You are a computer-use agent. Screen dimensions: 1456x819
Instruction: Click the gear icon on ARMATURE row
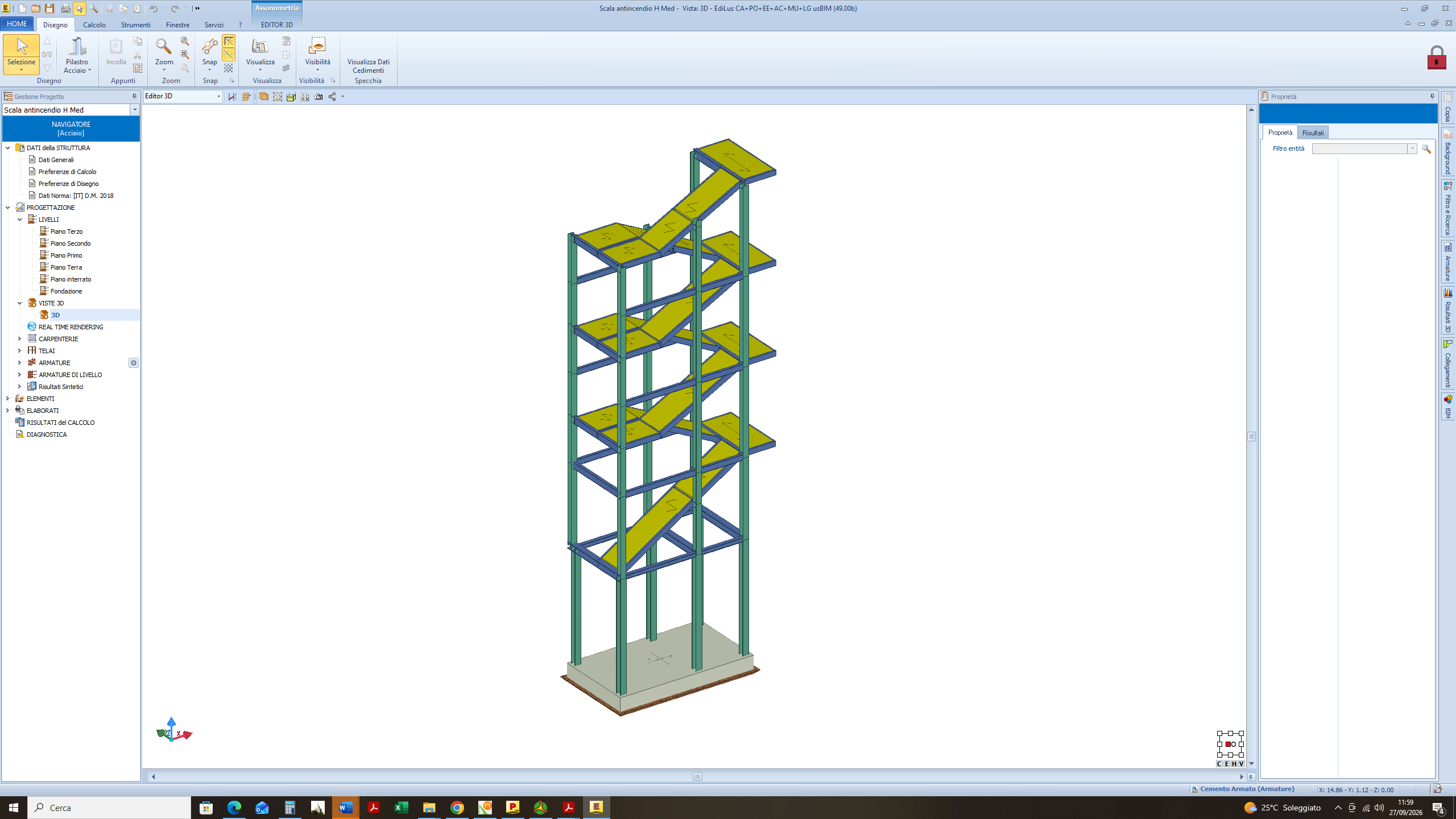tap(134, 363)
